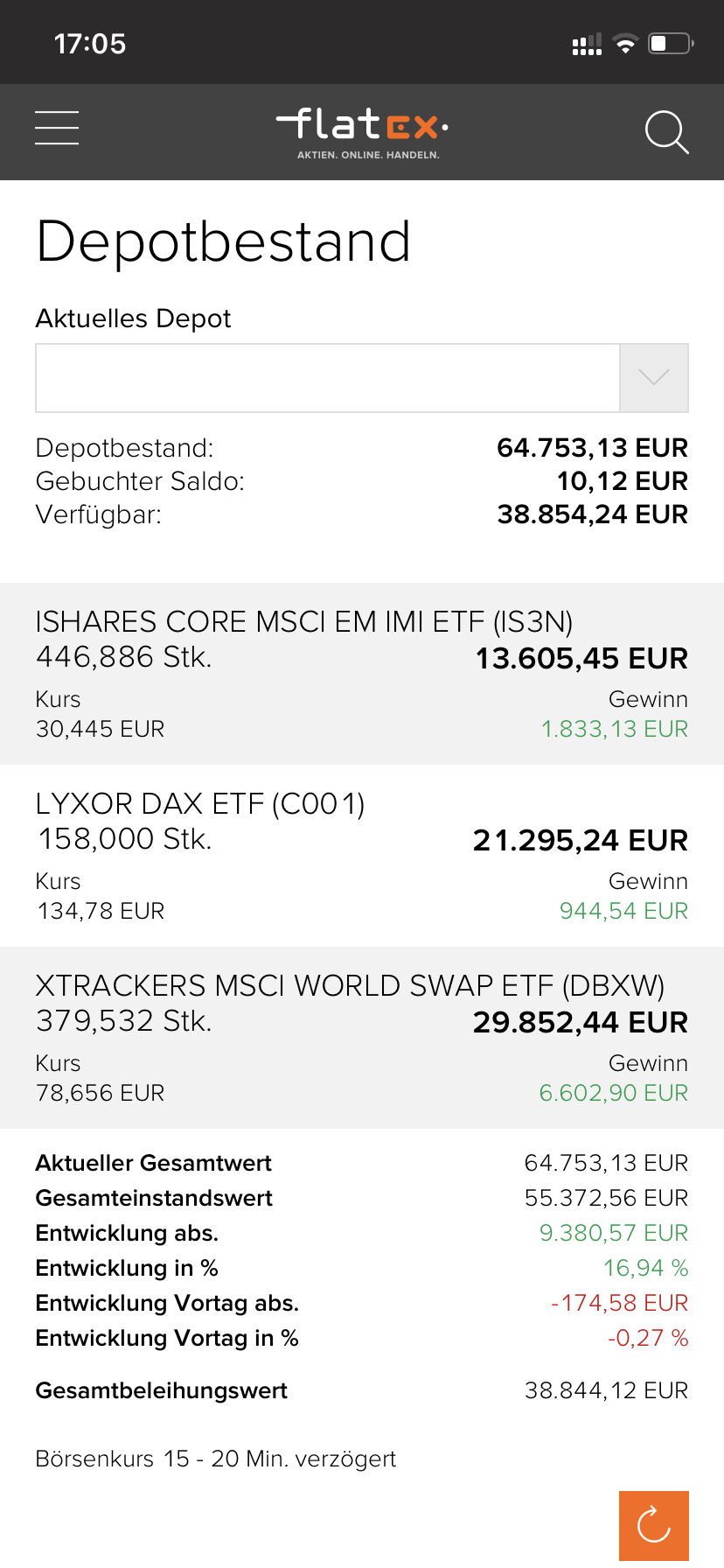Image resolution: width=724 pixels, height=1568 pixels.
Task: Tap the search magnifier icon
Action: pyautogui.click(x=667, y=132)
